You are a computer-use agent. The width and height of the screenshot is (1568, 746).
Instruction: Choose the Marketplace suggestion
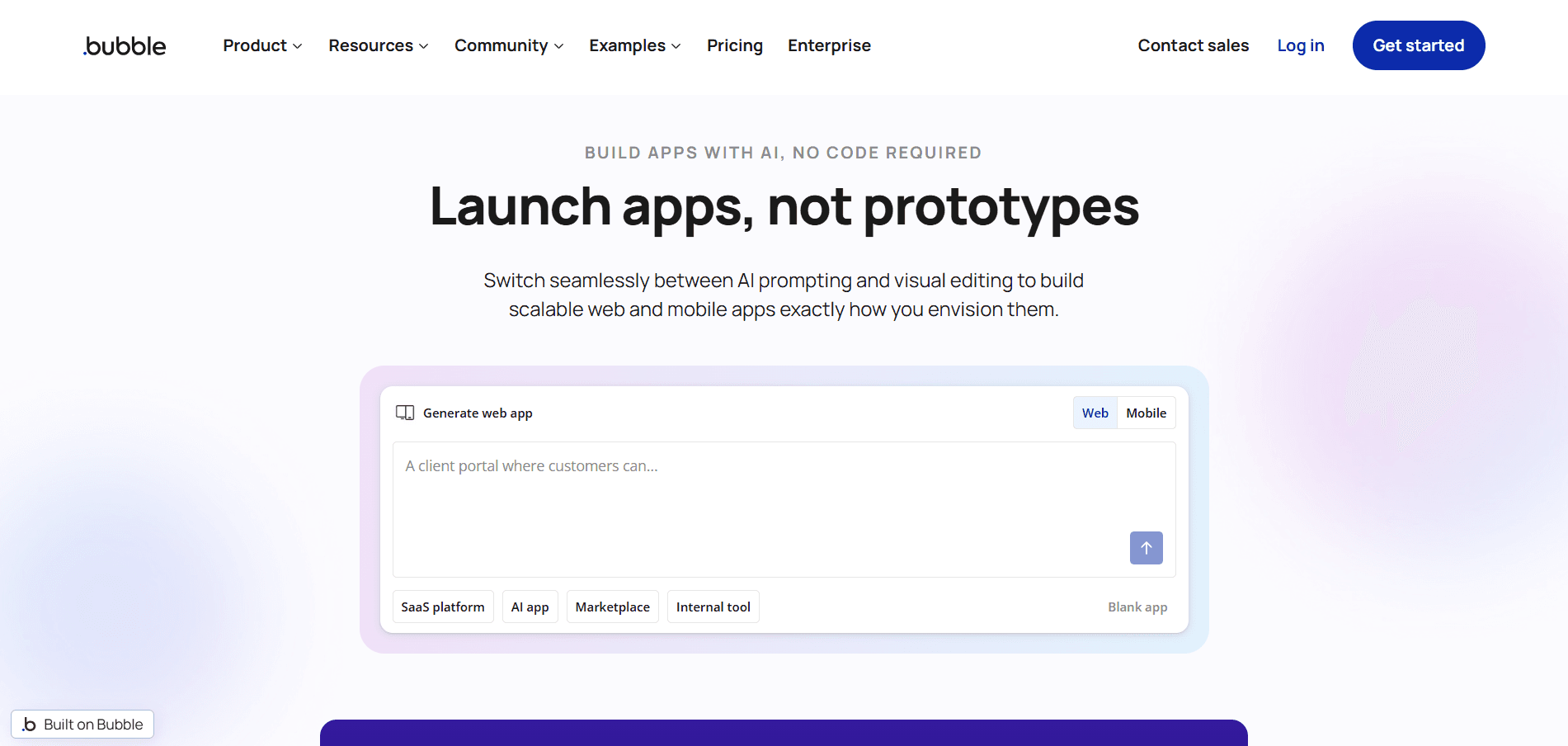(x=612, y=607)
